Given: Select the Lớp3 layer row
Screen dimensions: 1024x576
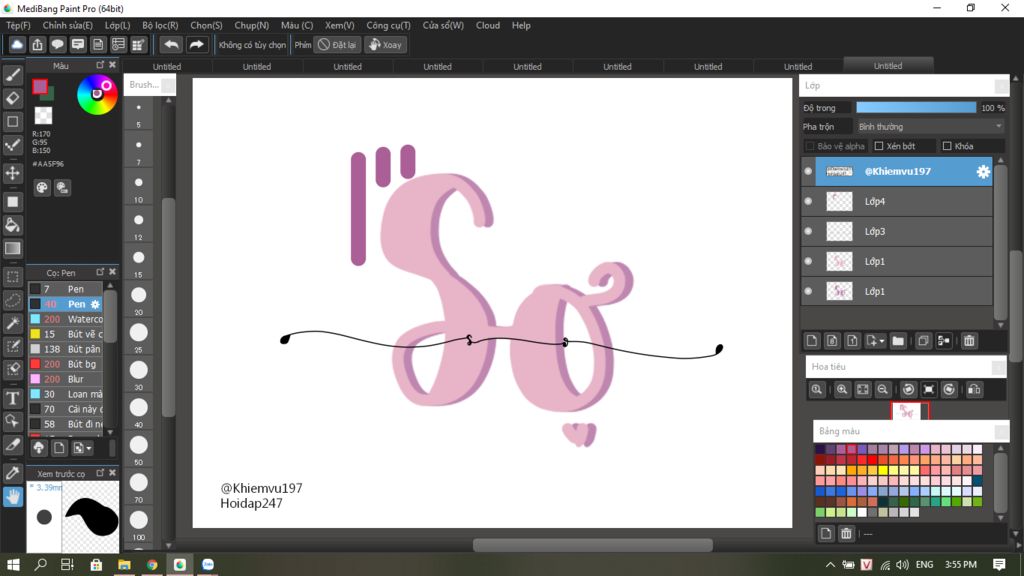Looking at the screenshot, I should click(897, 231).
